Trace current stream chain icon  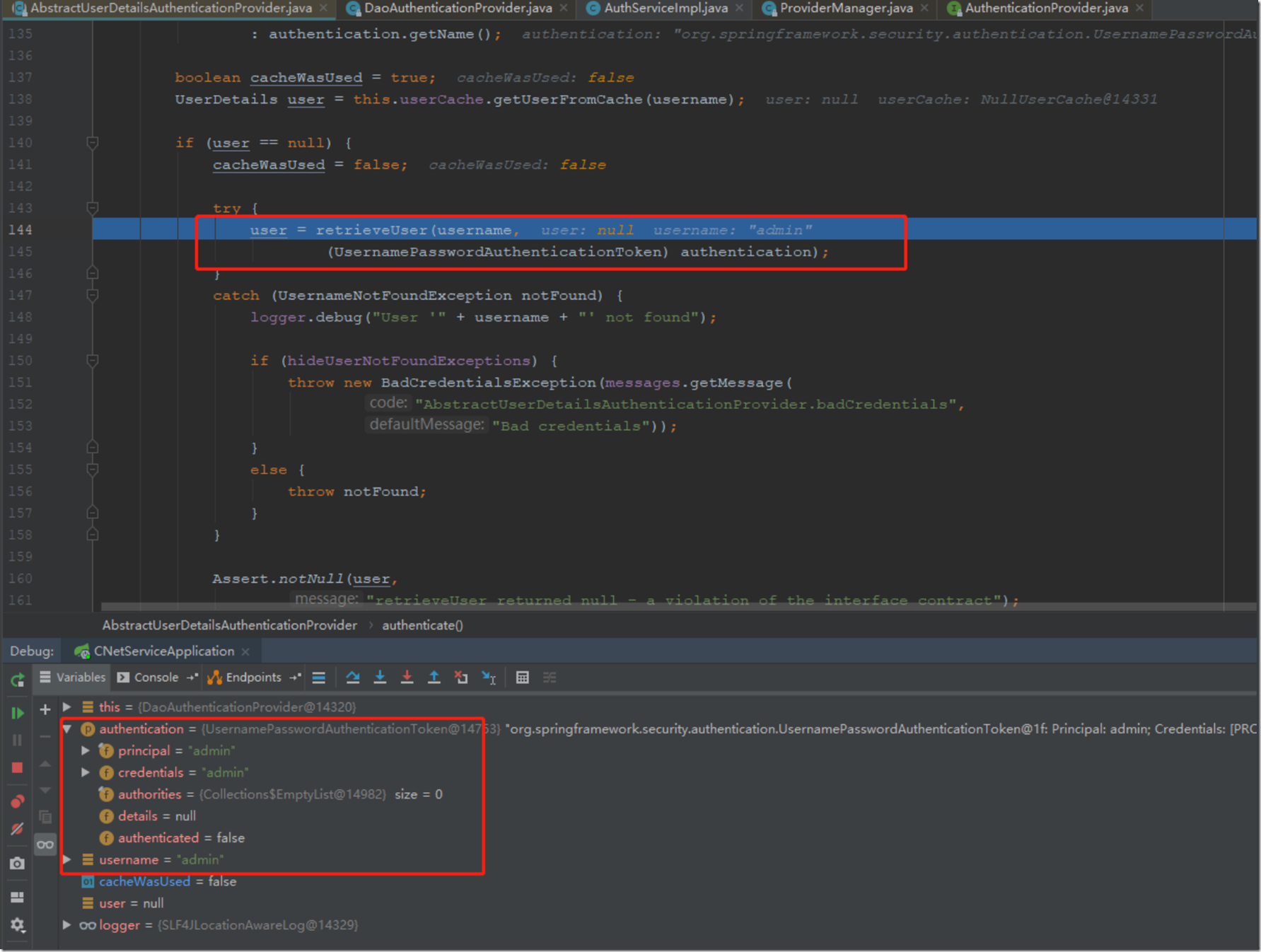550,678
